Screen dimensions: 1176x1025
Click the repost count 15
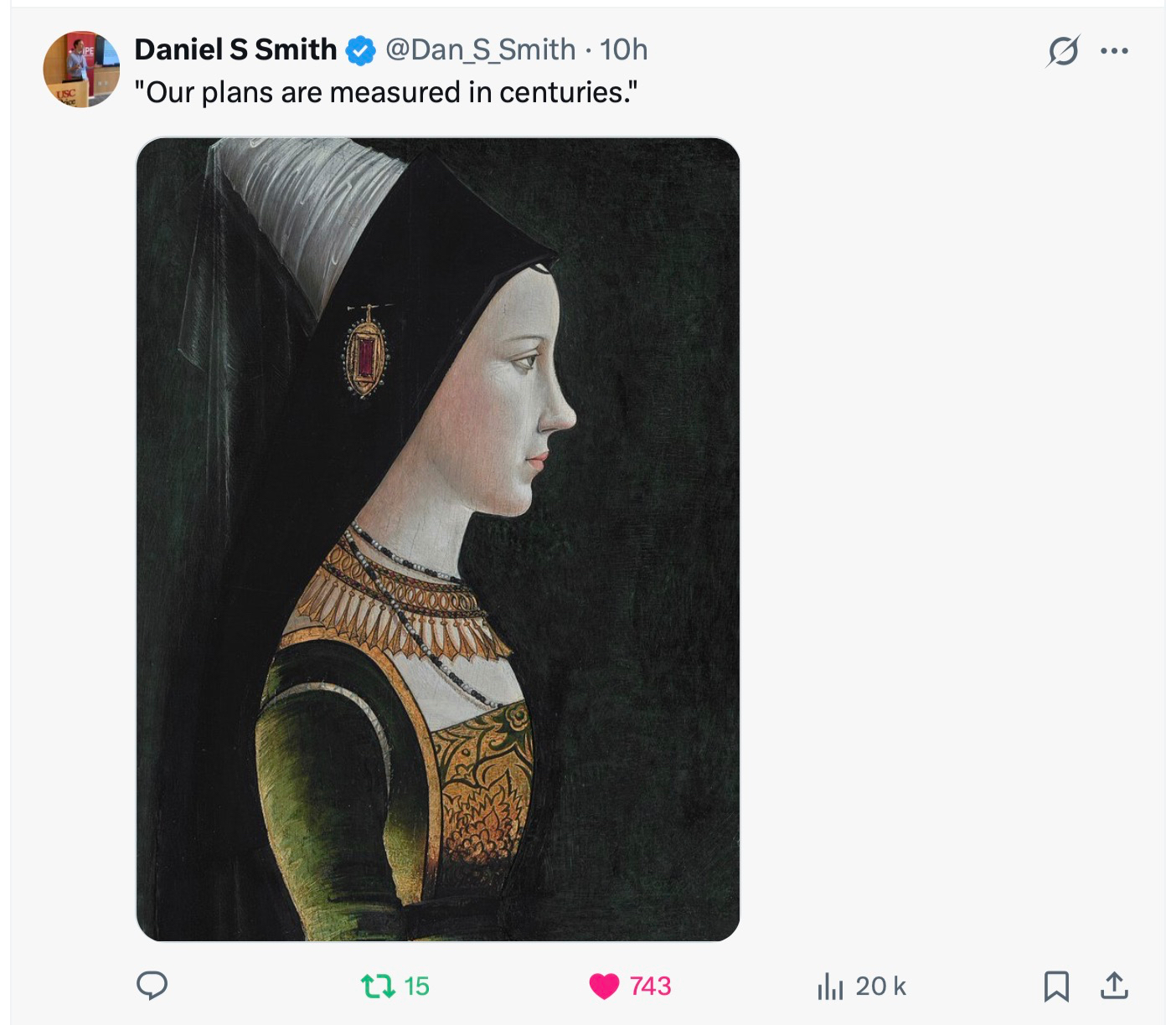tap(416, 986)
